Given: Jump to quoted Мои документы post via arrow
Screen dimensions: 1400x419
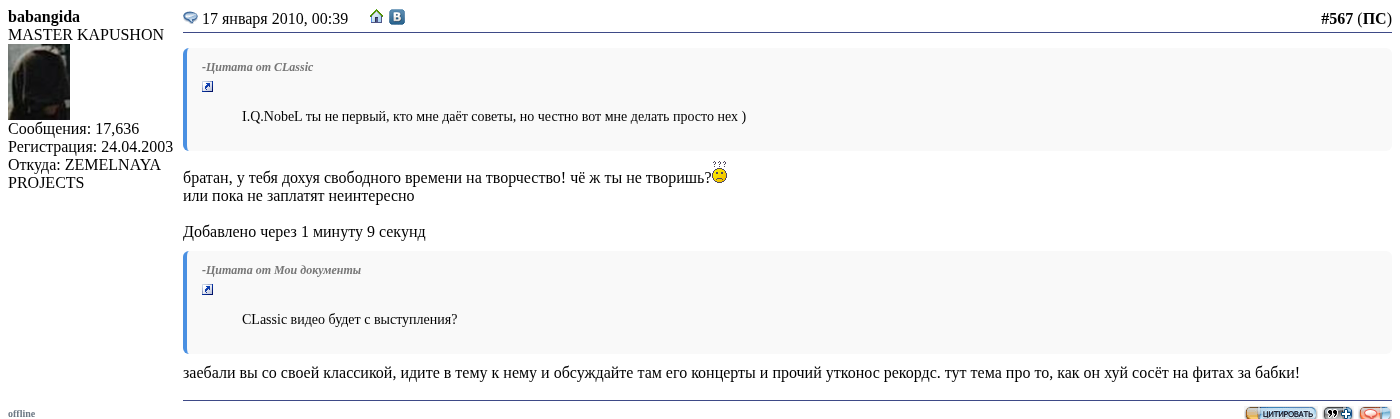Looking at the screenshot, I should click(208, 290).
